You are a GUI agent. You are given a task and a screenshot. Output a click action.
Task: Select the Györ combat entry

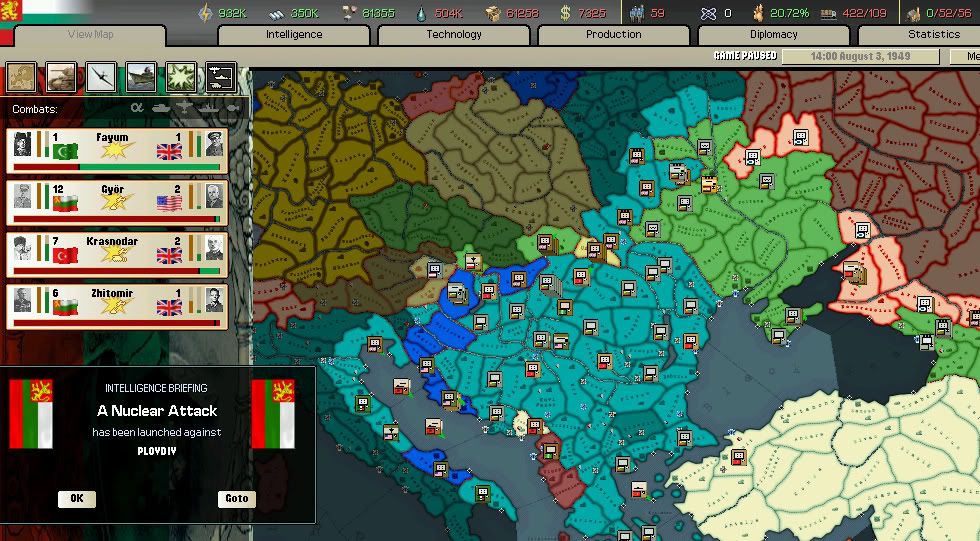click(x=117, y=202)
